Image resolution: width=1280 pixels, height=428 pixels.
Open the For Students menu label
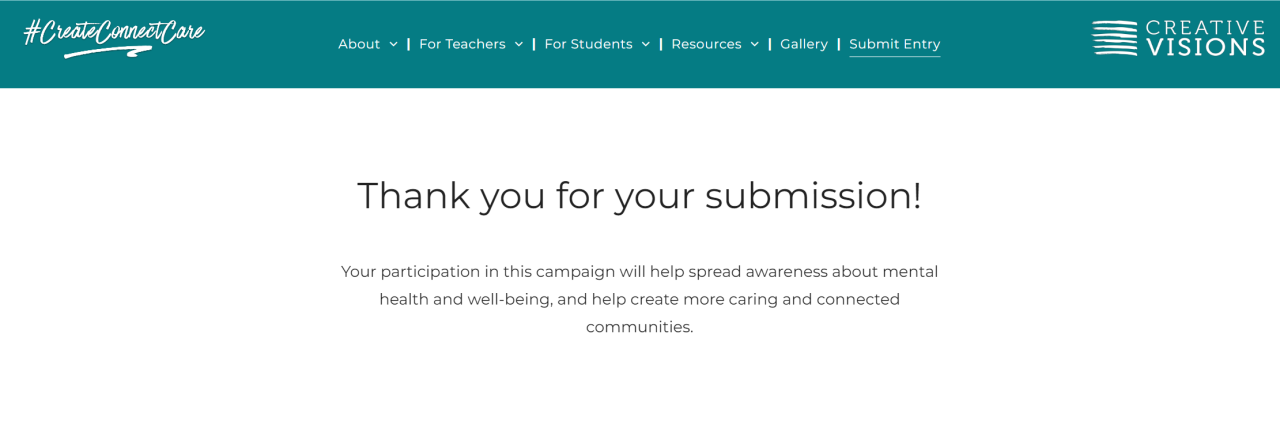click(x=588, y=44)
